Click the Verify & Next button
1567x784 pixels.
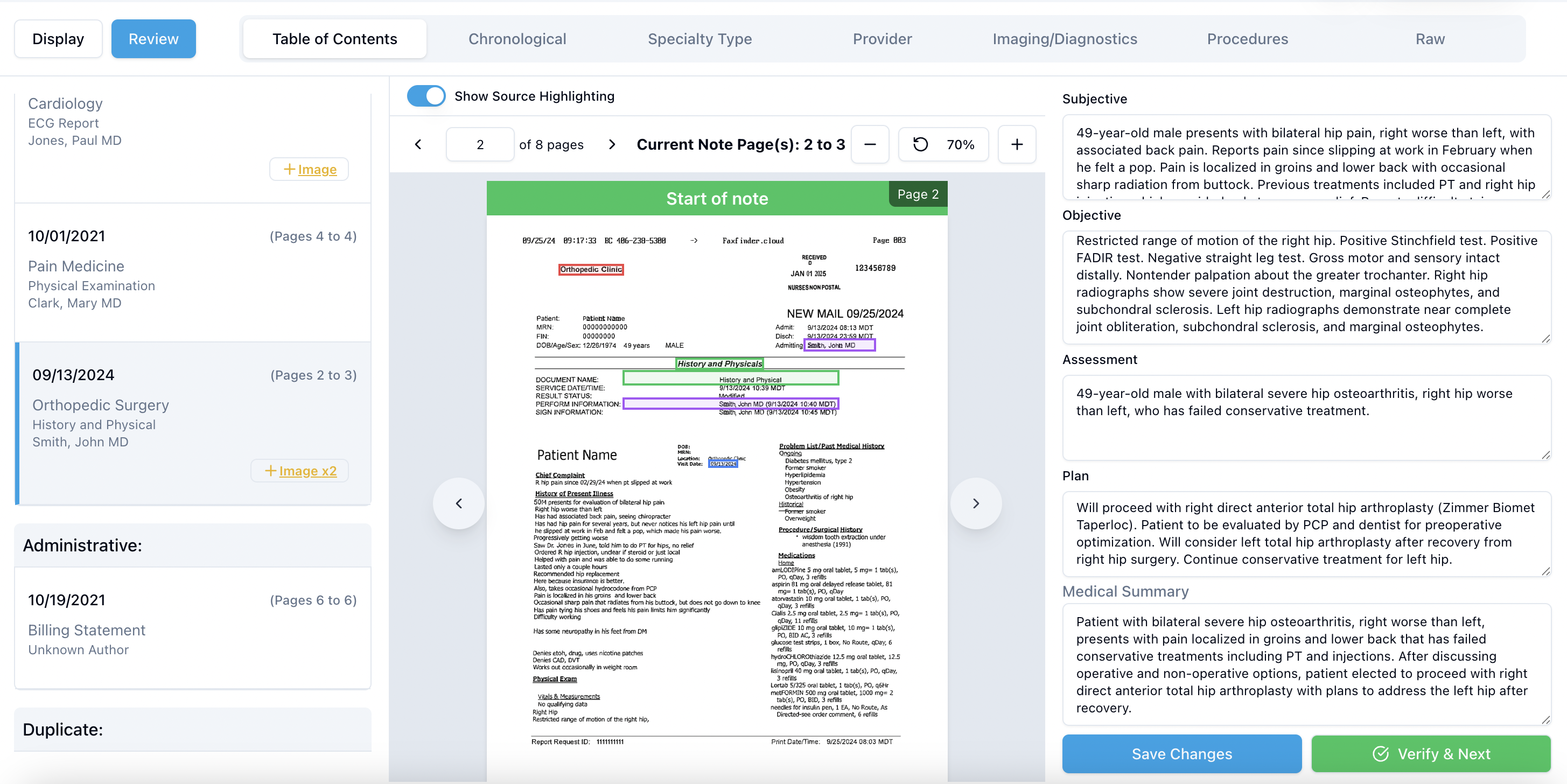point(1431,754)
